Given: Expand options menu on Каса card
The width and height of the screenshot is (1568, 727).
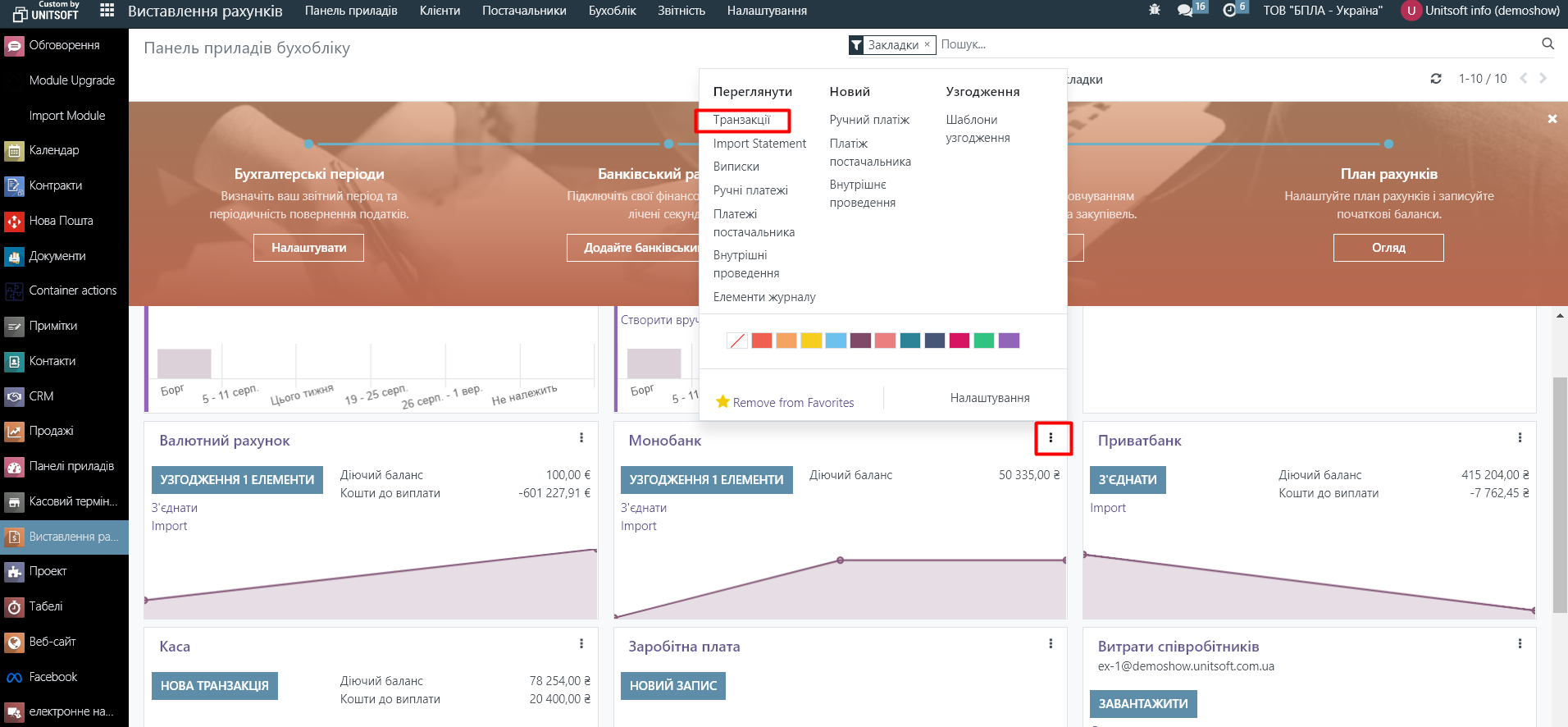Looking at the screenshot, I should pos(581,644).
